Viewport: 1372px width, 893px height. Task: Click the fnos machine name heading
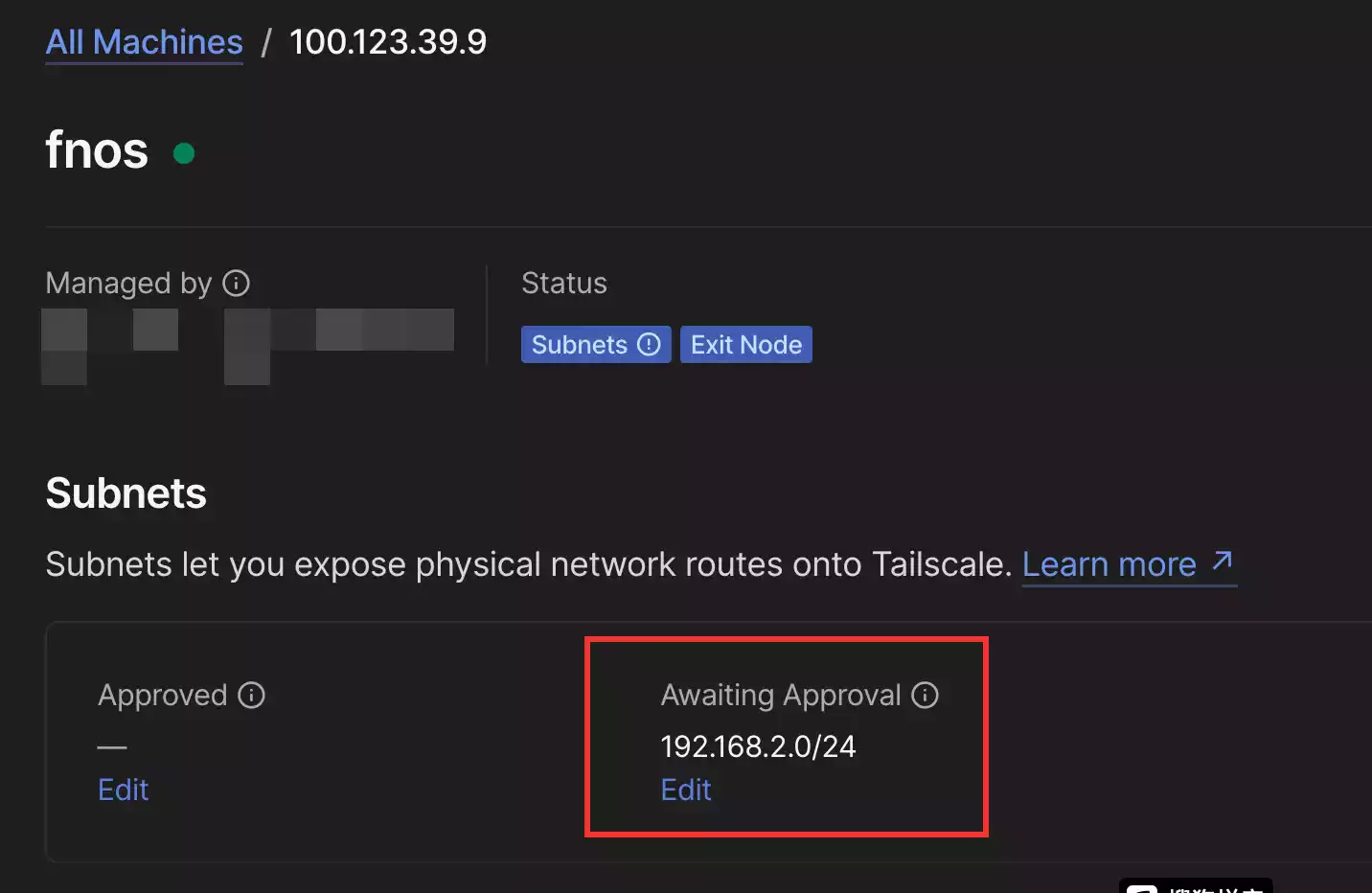(x=97, y=150)
